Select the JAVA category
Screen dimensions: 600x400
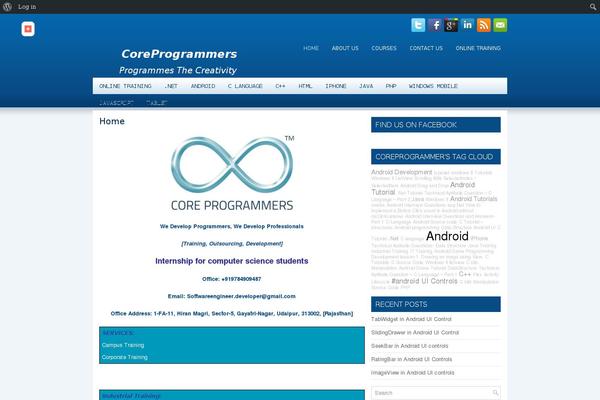366,86
